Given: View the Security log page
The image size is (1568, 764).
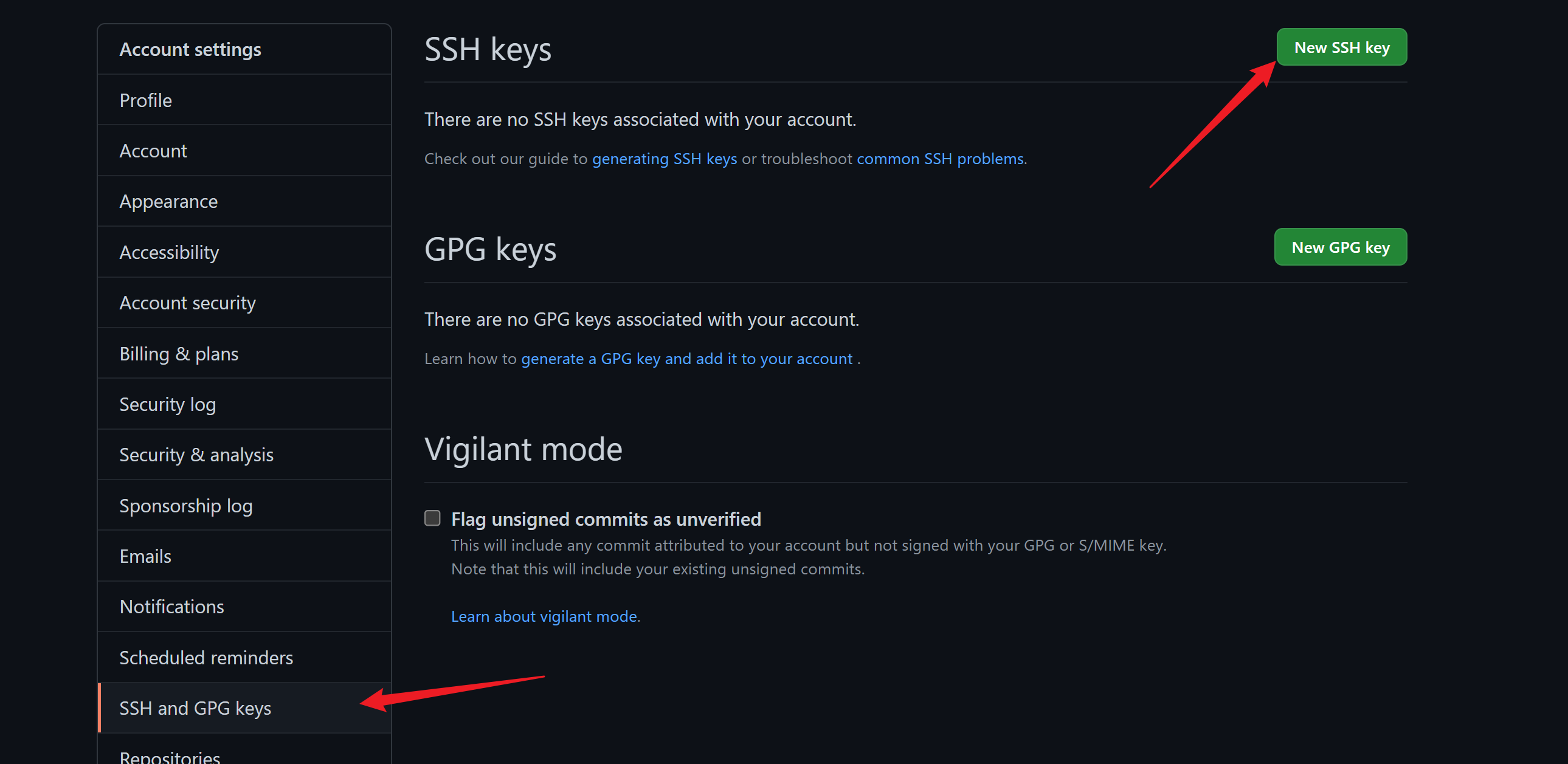Looking at the screenshot, I should (167, 405).
